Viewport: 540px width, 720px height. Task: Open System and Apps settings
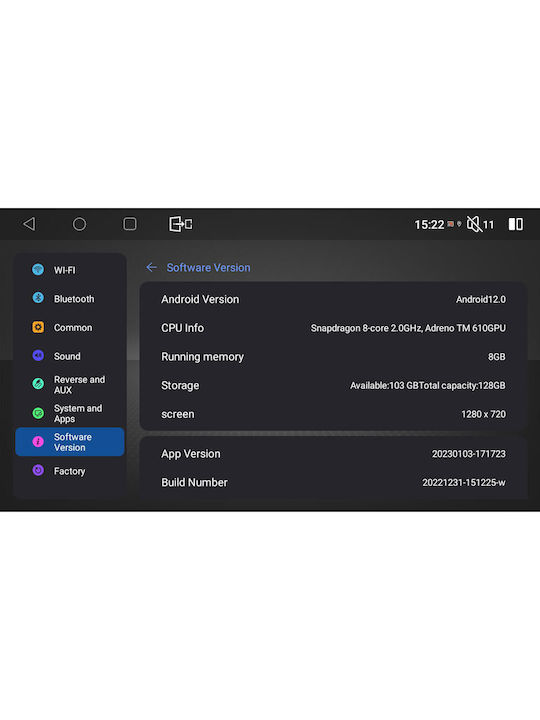[70, 413]
